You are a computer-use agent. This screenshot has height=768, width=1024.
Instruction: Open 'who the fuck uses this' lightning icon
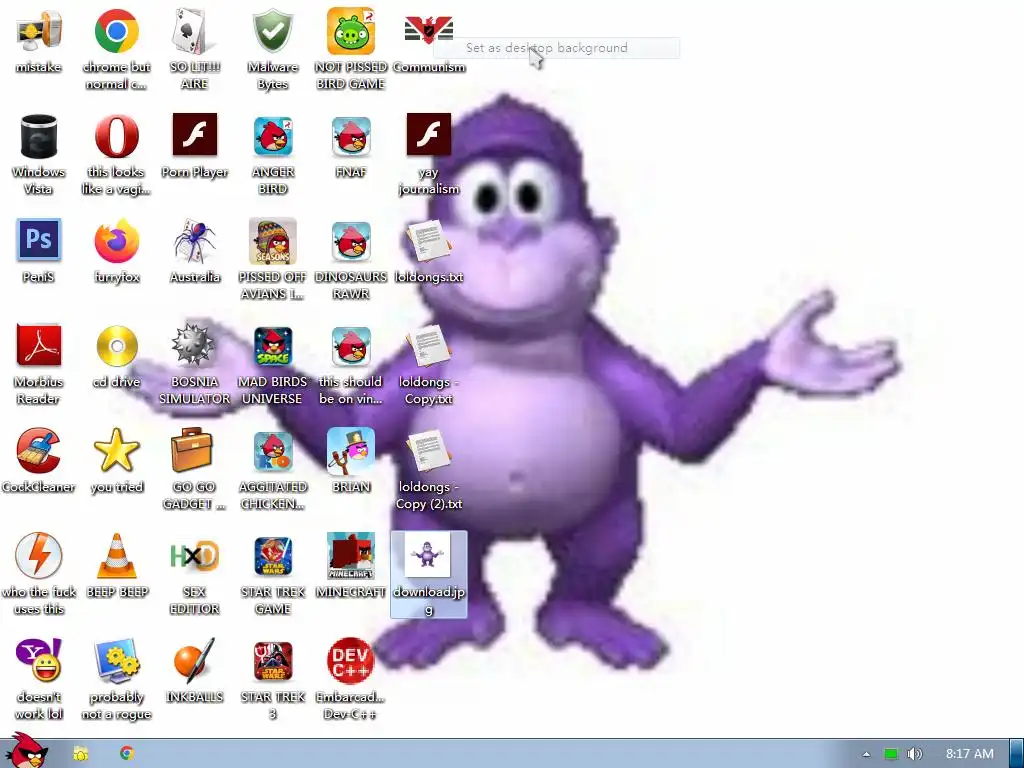tap(39, 556)
